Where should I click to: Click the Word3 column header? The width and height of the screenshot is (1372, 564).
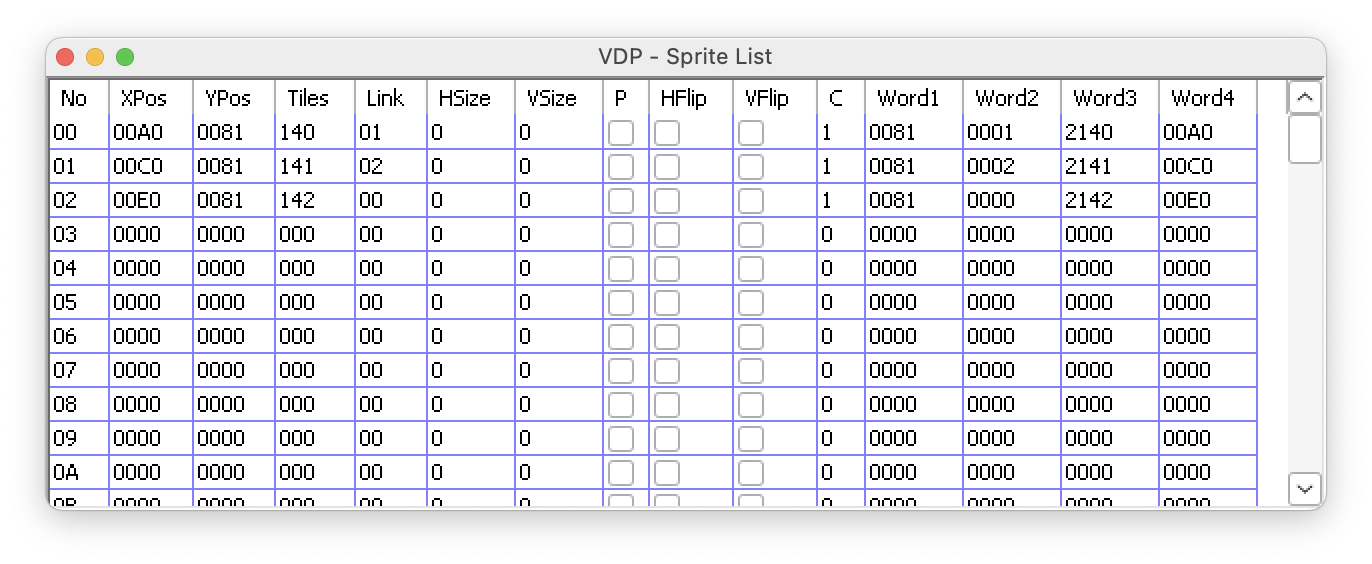pos(1105,98)
